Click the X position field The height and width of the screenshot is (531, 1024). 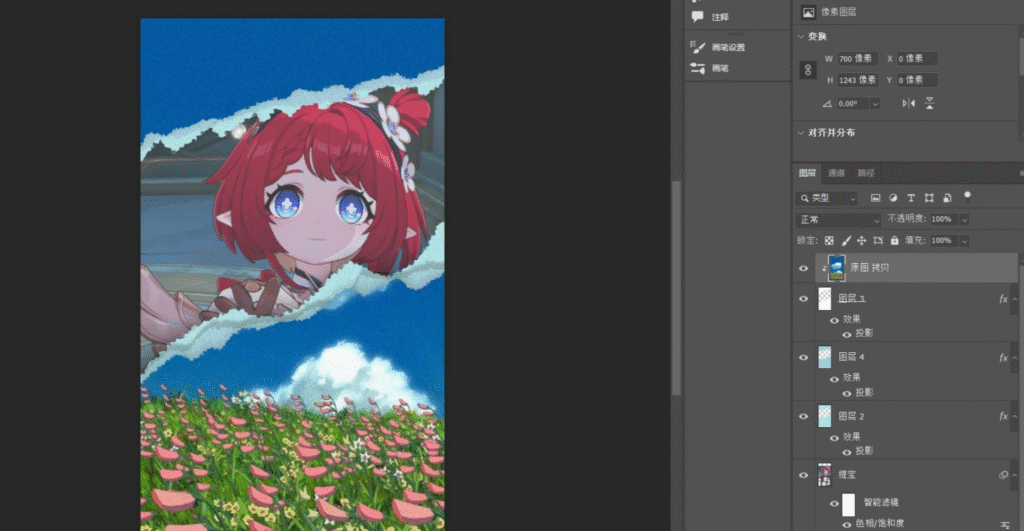pos(917,59)
